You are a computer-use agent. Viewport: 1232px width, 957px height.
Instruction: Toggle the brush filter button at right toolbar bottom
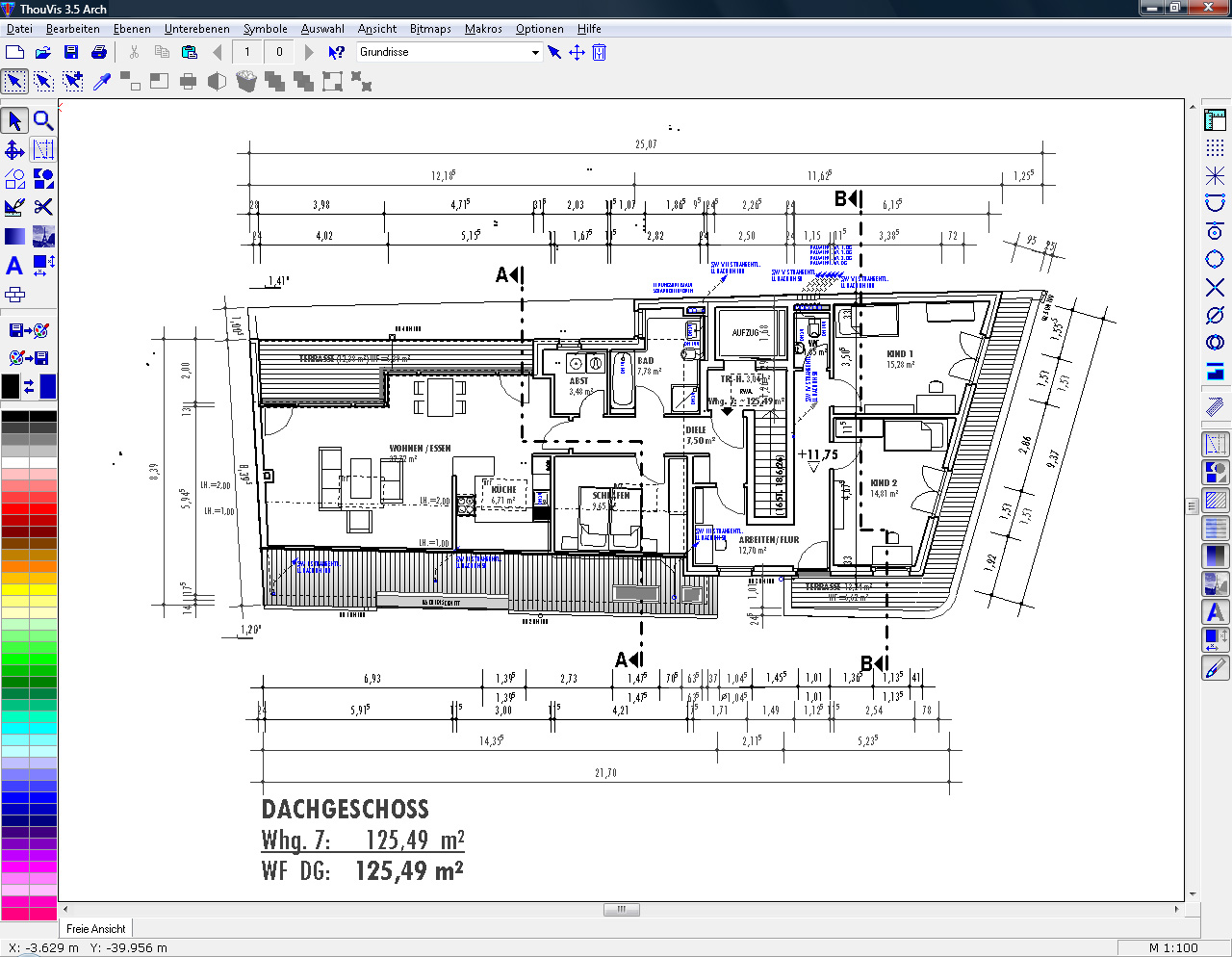click(x=1216, y=667)
